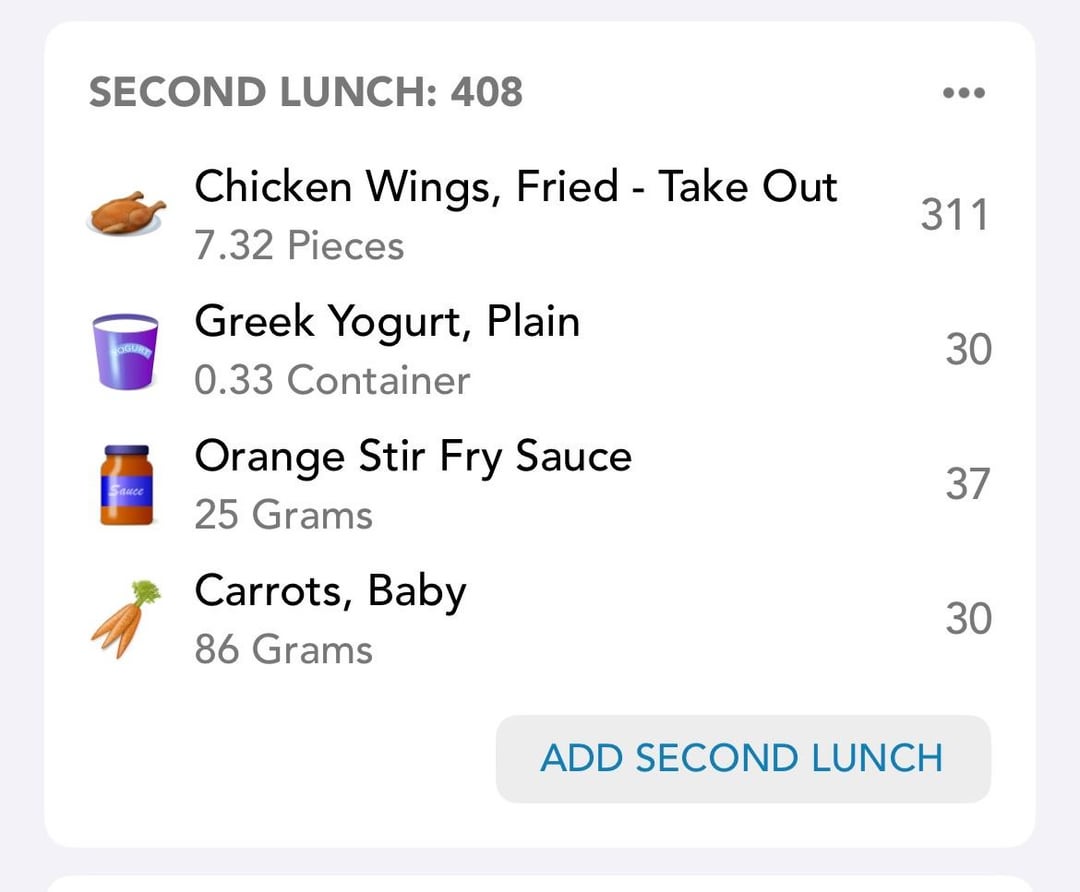
Task: Tap the 30 calorie value for baby carrots
Action: pyautogui.click(x=968, y=619)
